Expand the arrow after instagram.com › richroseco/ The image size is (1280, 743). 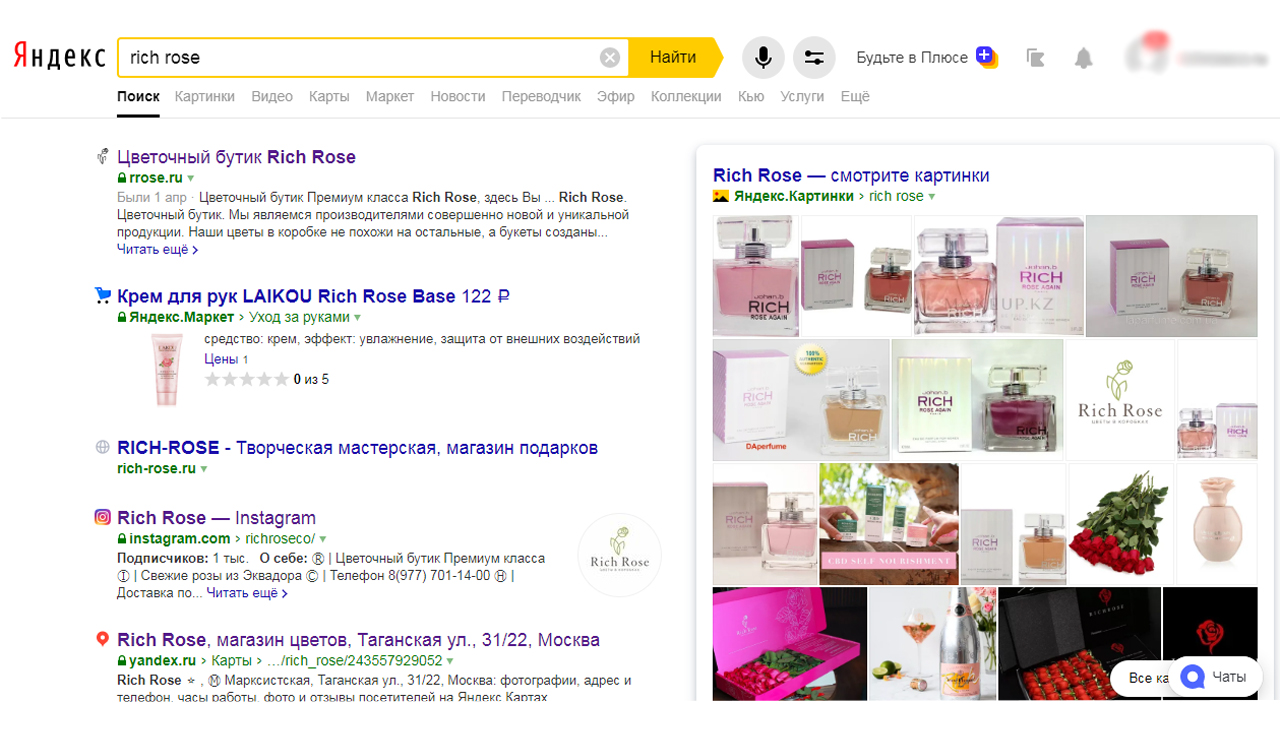323,539
